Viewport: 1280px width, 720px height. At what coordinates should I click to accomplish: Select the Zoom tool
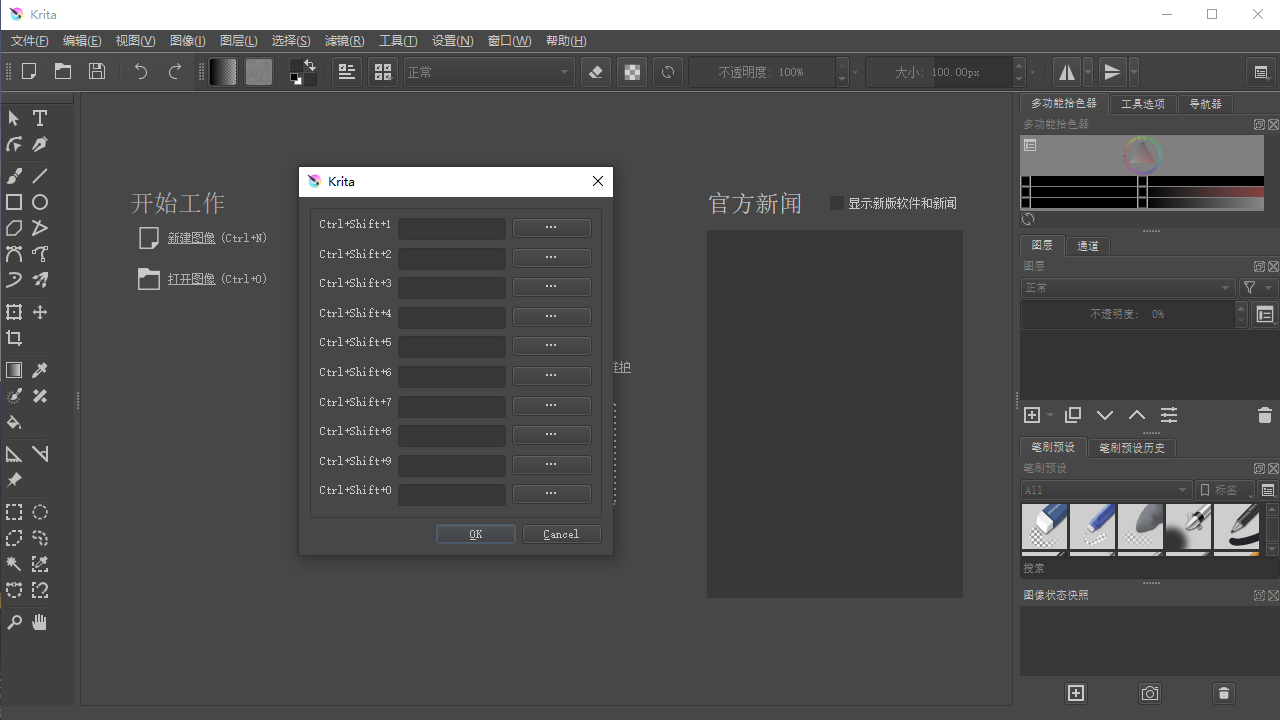[x=14, y=622]
